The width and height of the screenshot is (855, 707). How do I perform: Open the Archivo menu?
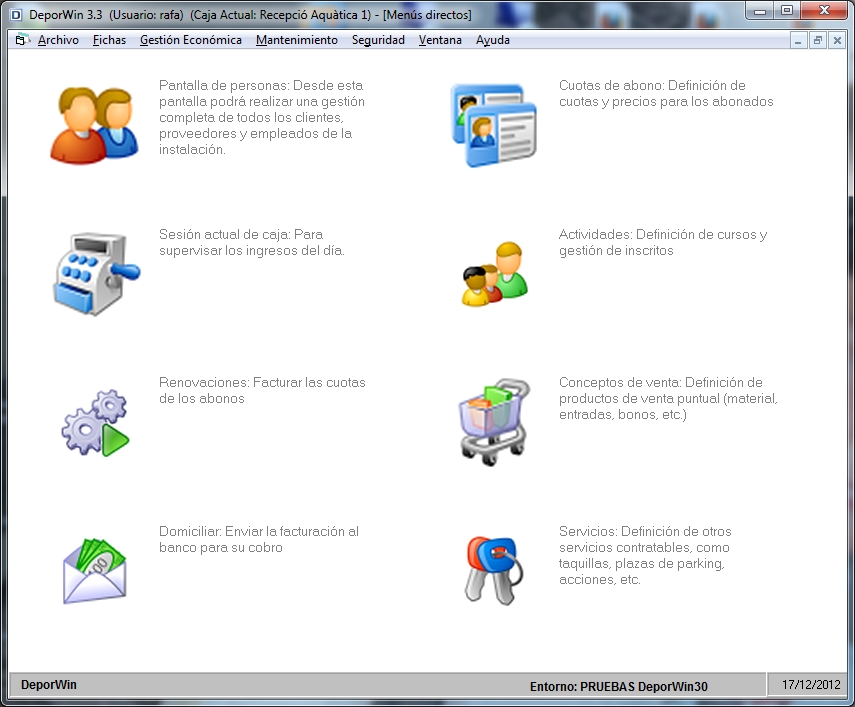pyautogui.click(x=58, y=40)
